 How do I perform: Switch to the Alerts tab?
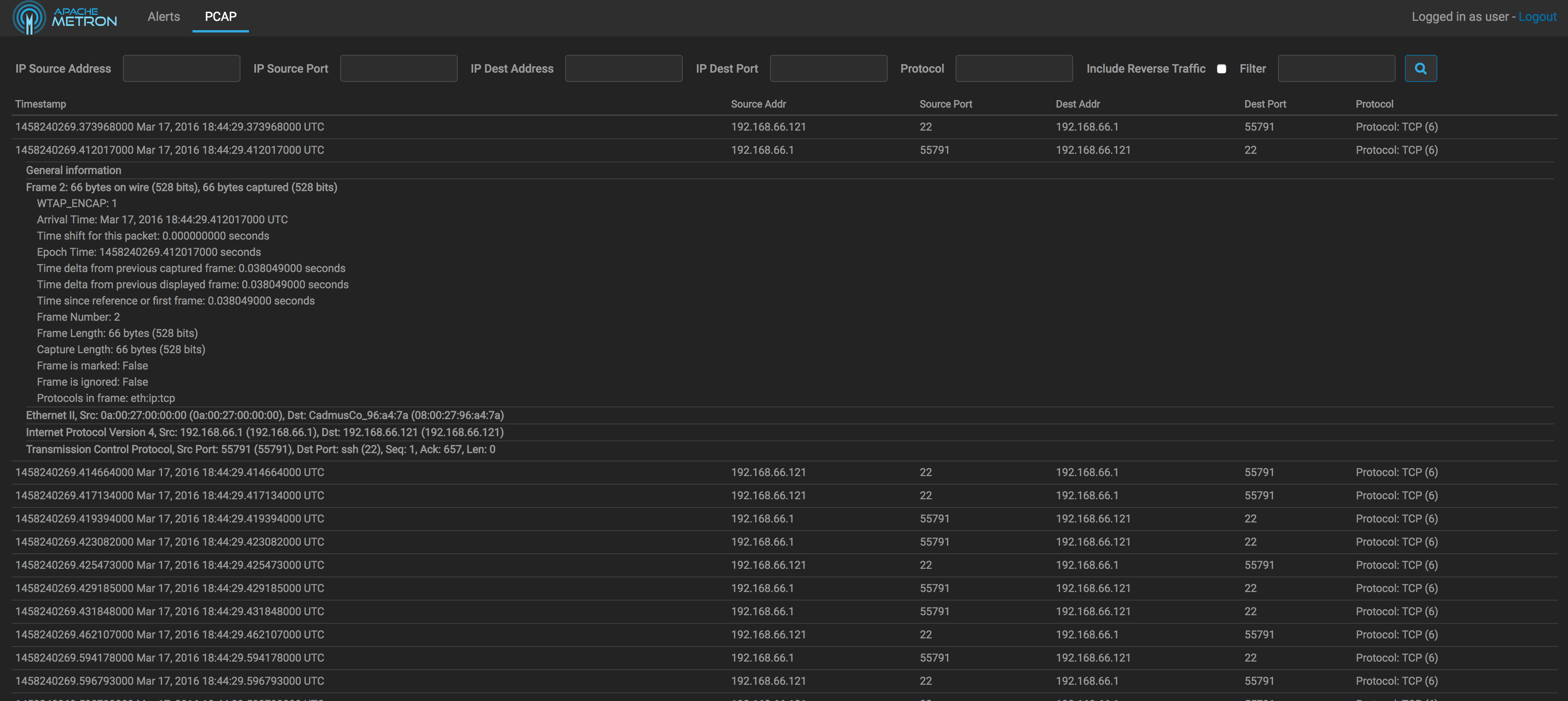coord(163,17)
